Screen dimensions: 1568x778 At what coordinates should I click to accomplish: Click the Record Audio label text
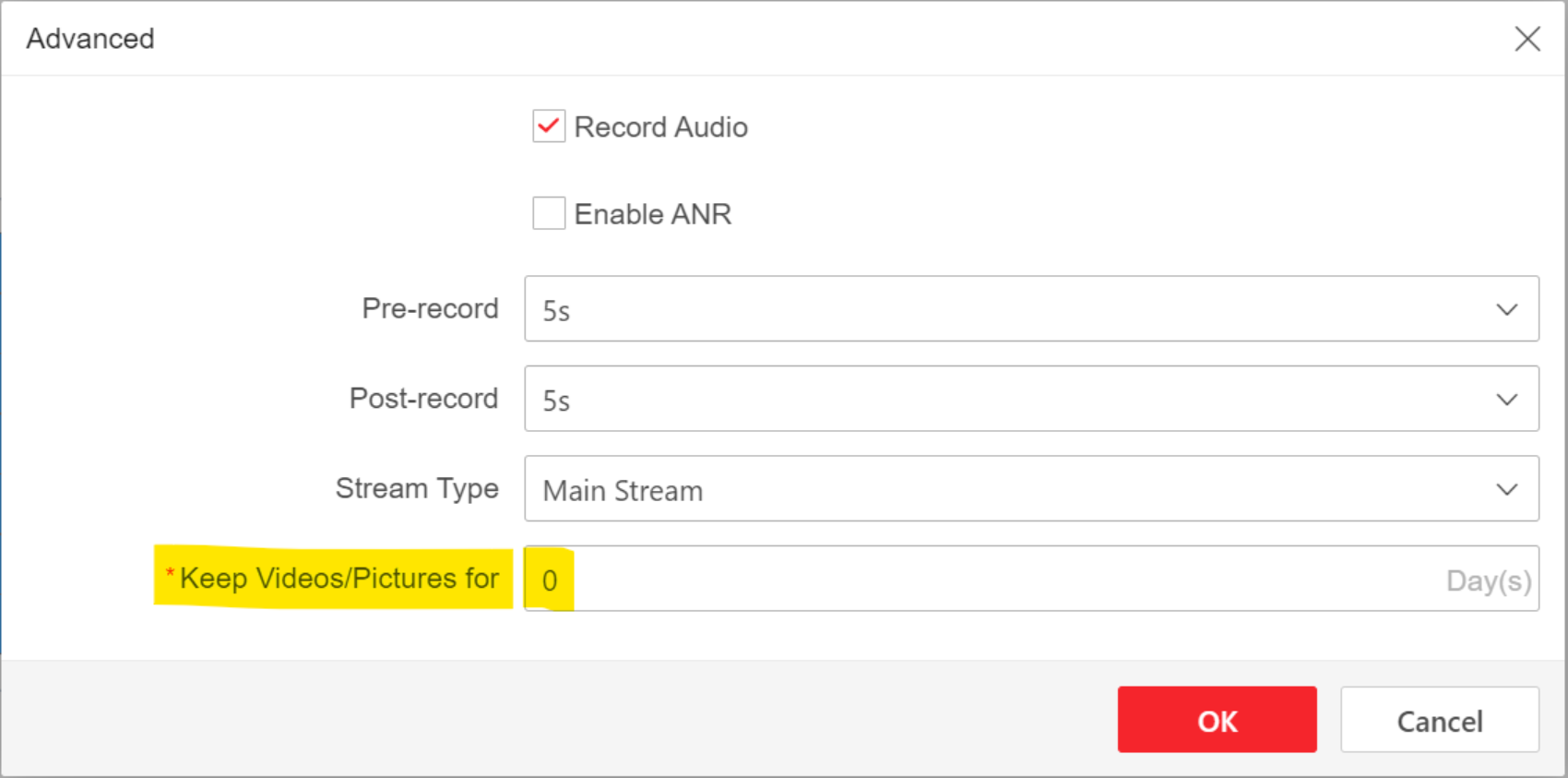(x=660, y=127)
